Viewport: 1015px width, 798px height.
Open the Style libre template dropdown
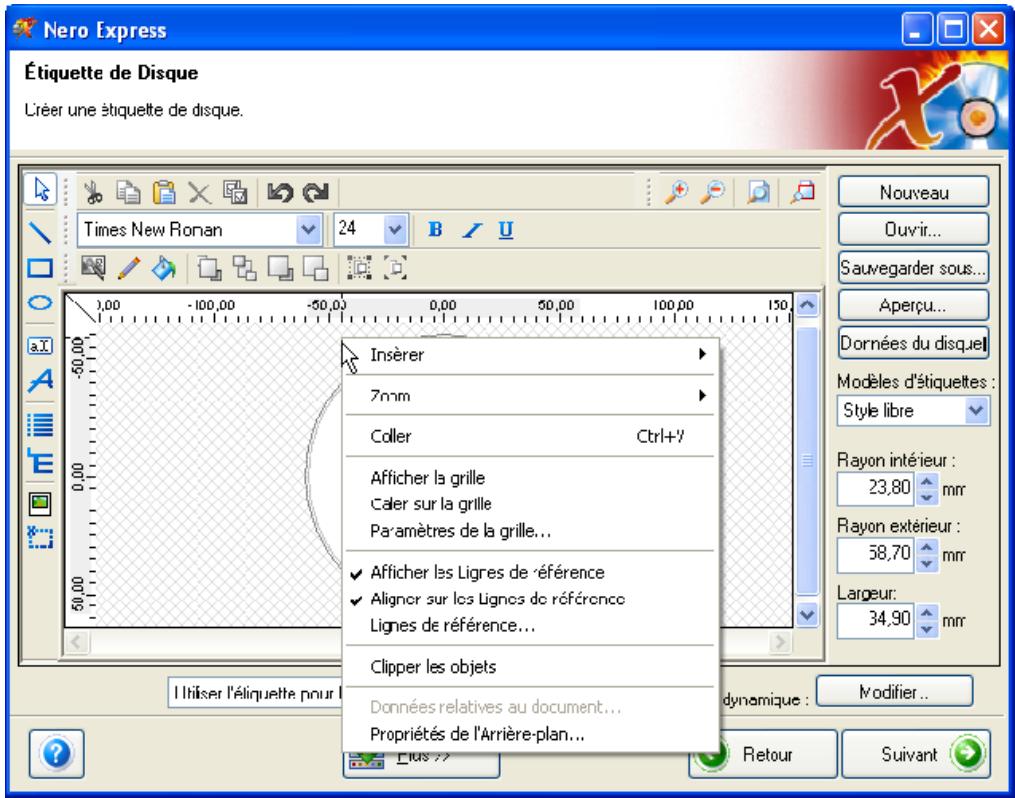(976, 410)
